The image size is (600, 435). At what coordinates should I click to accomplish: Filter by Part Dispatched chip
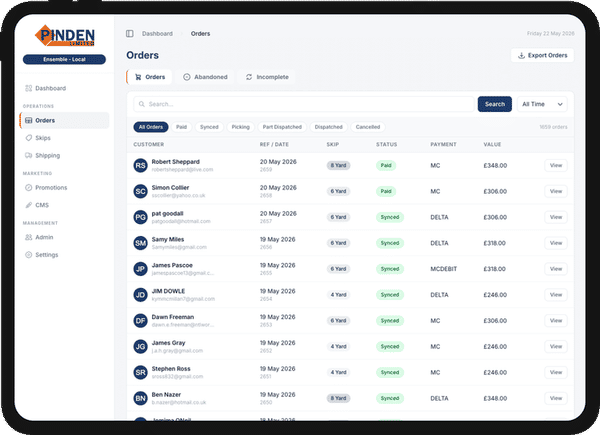[282, 127]
